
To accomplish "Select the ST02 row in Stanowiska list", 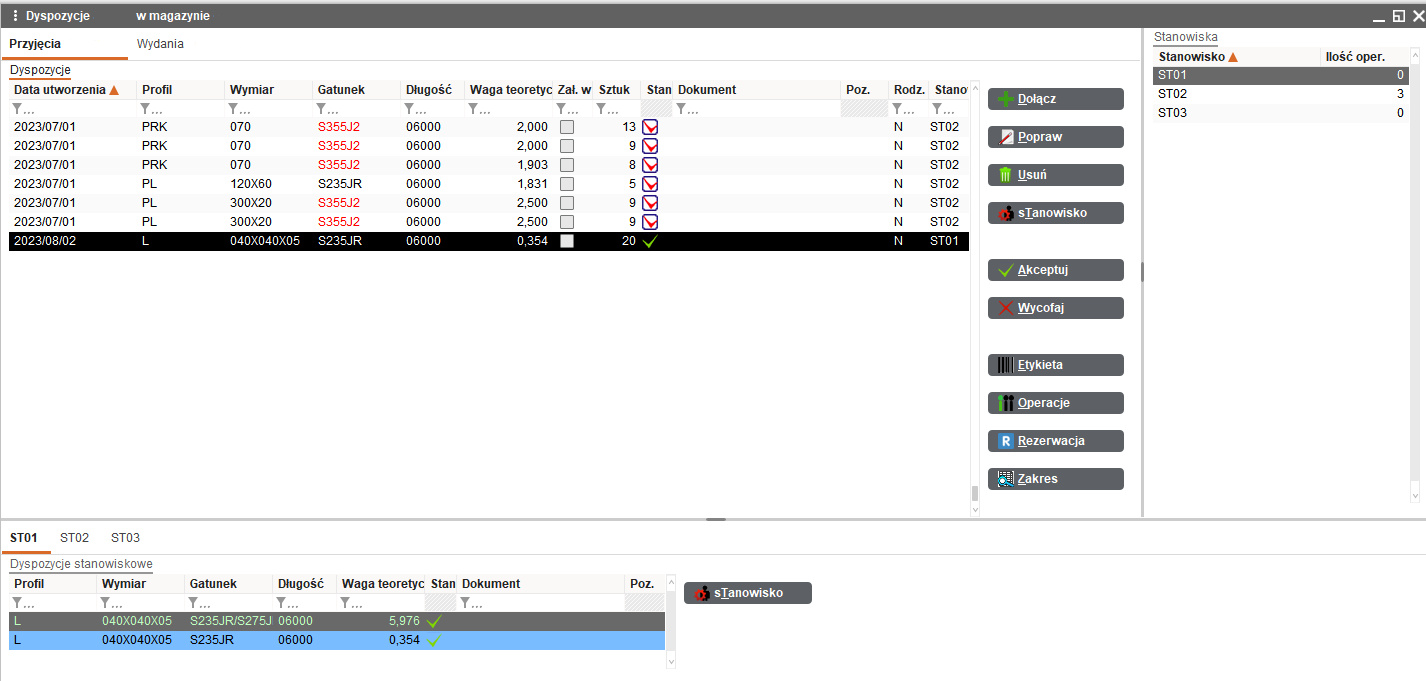I will click(x=1171, y=94).
